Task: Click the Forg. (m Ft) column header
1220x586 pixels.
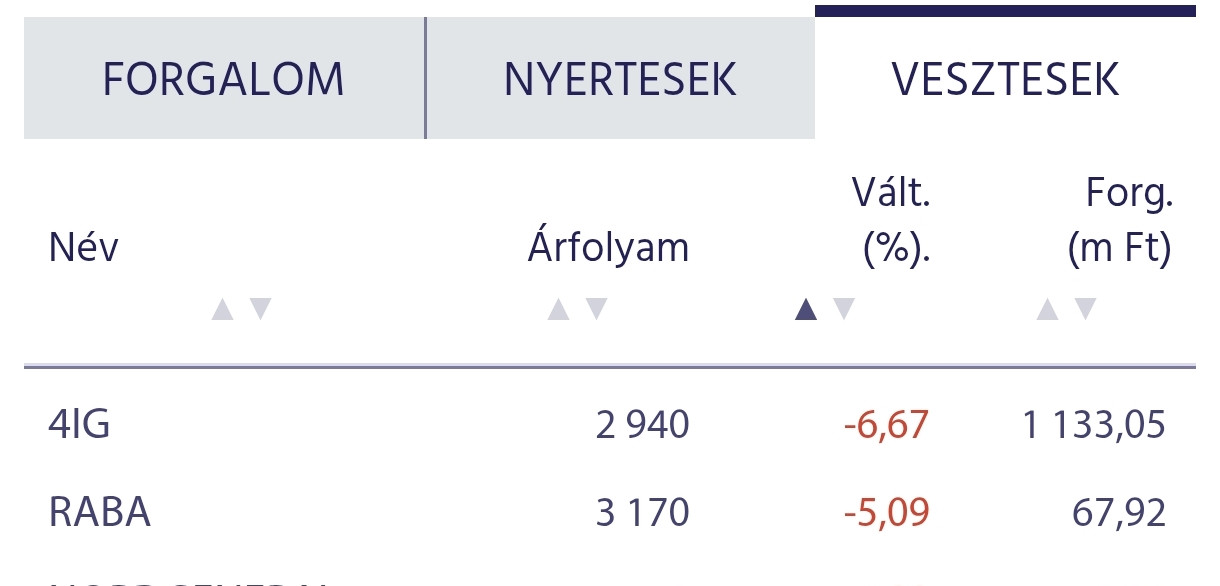Action: [1120, 220]
